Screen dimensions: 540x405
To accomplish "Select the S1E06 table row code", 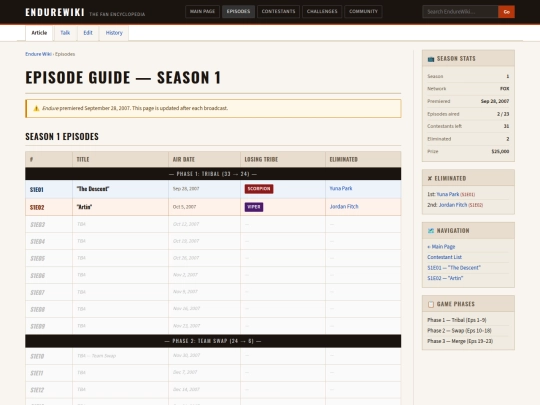I will 38,276.
